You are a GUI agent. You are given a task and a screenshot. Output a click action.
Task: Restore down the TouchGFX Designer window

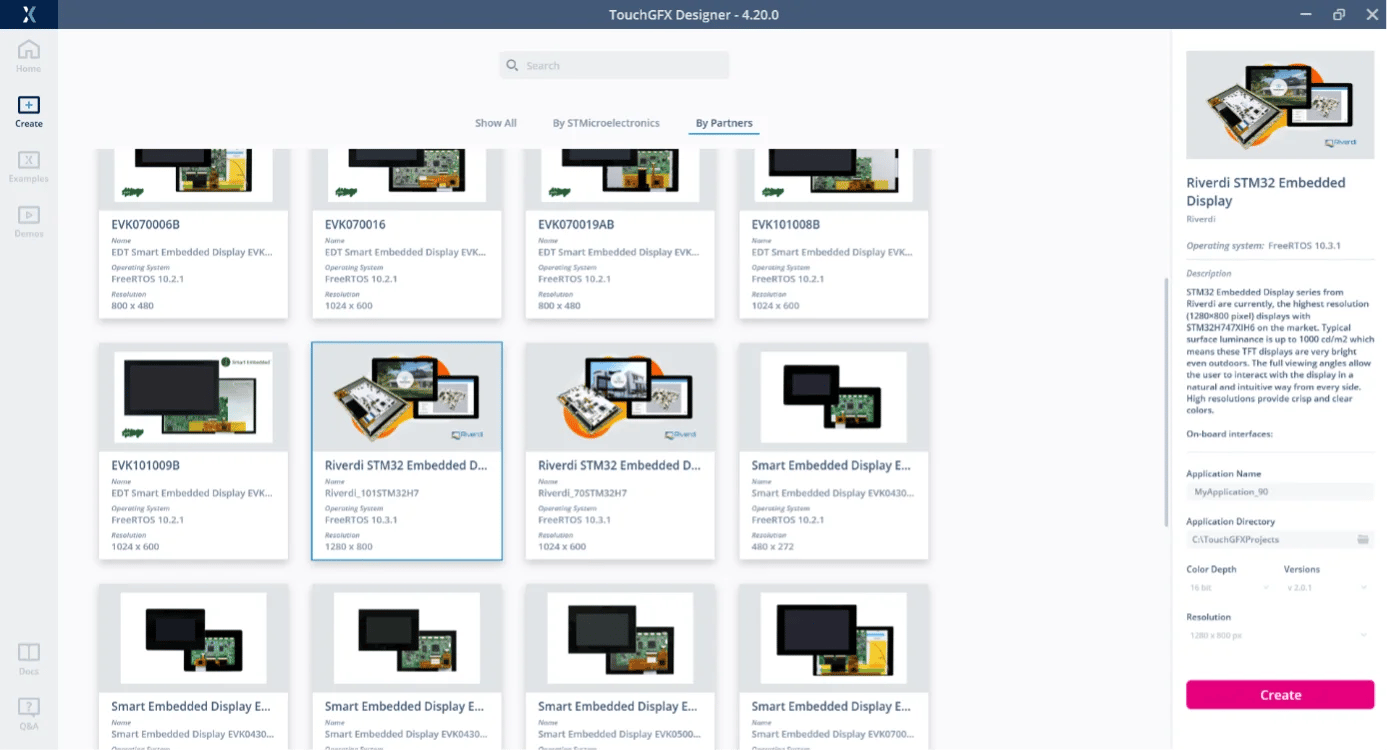point(1339,14)
